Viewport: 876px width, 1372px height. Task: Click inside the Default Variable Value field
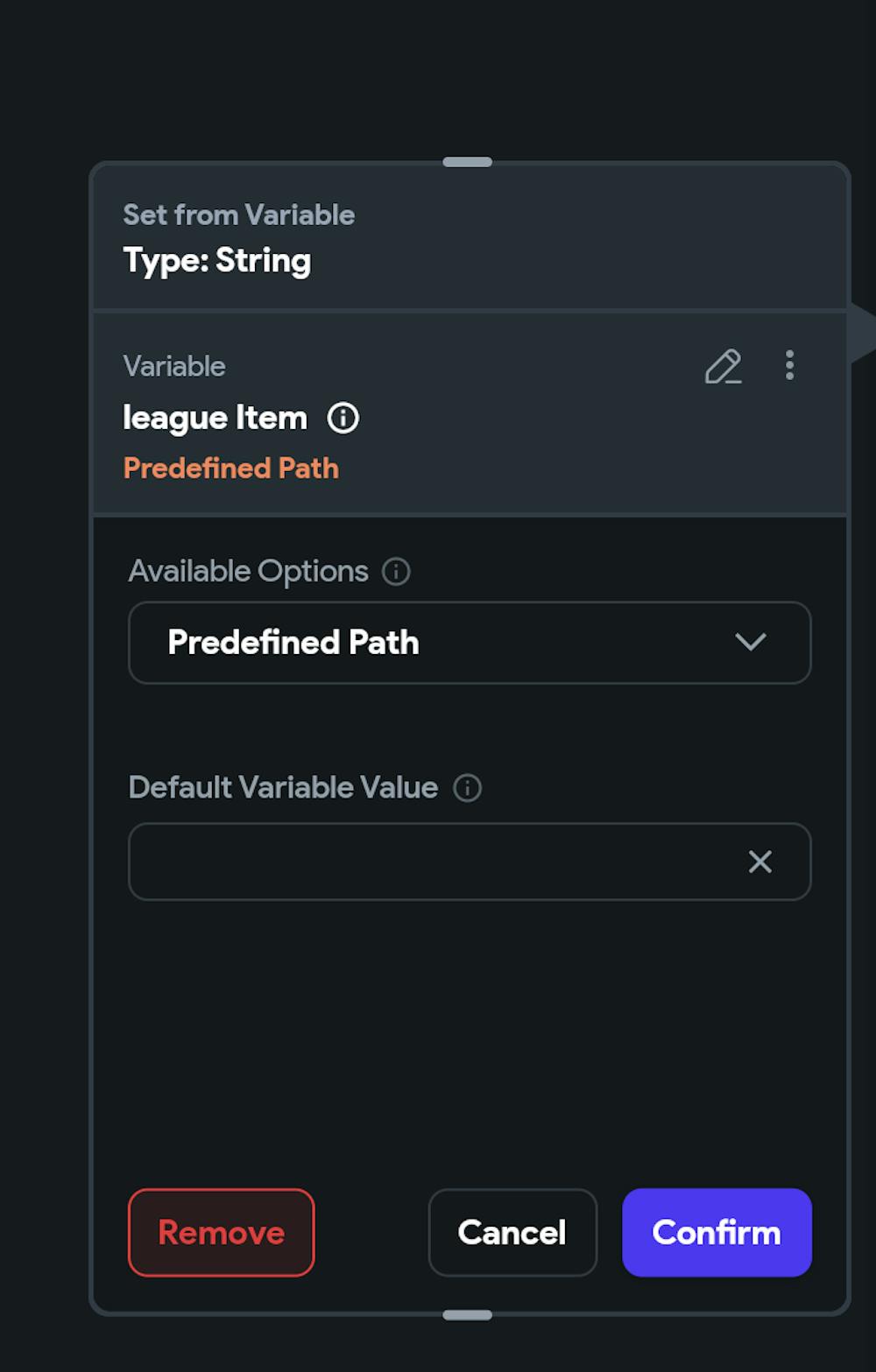point(394,862)
